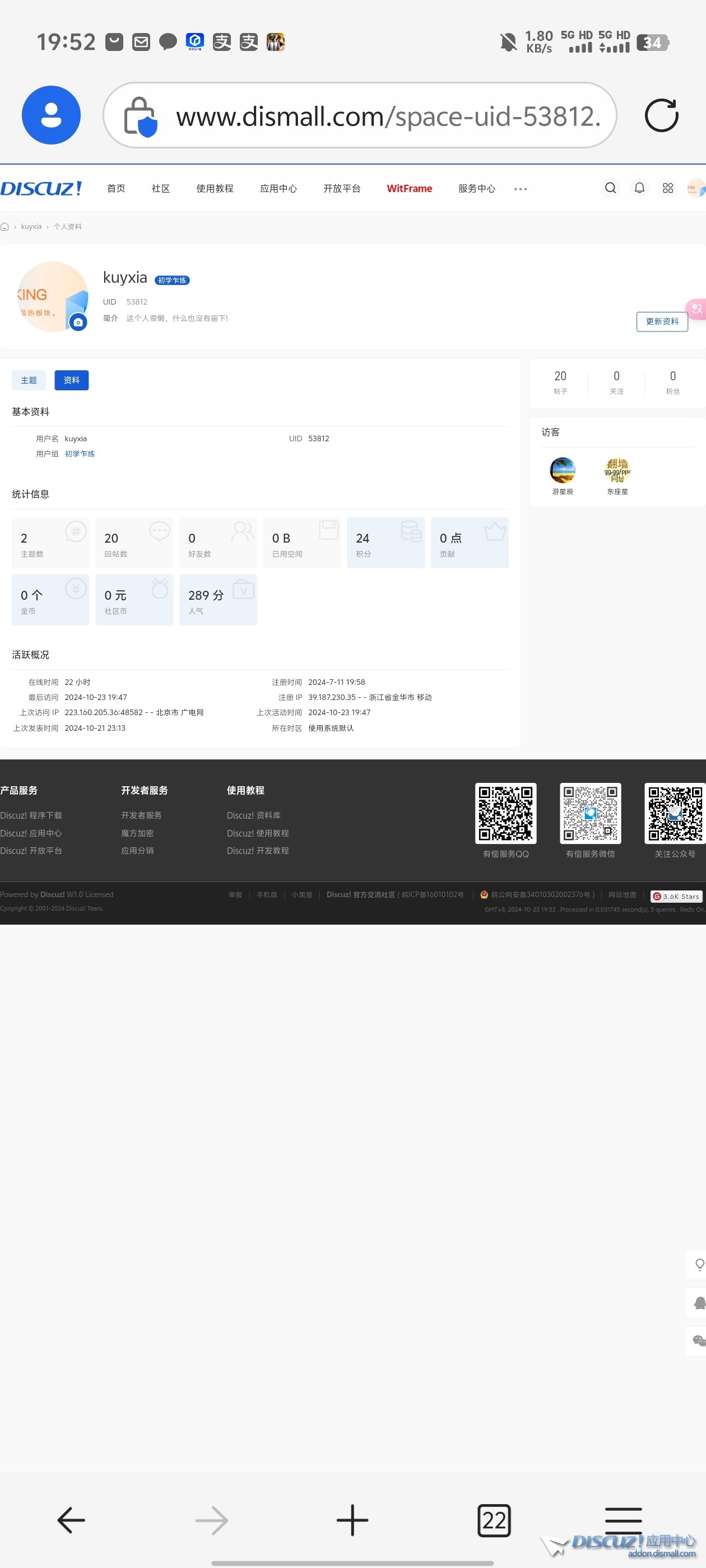Click the Discuz! 程序下载 footer link
This screenshot has width=706, height=1568.
pyautogui.click(x=31, y=815)
